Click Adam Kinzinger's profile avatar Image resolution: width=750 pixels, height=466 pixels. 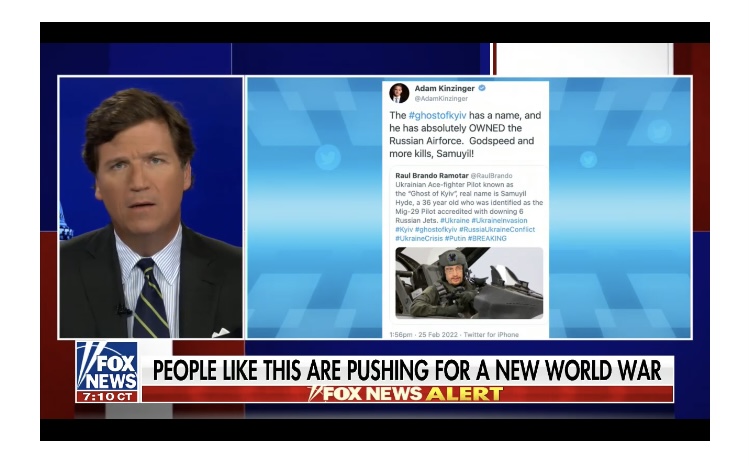click(x=399, y=93)
